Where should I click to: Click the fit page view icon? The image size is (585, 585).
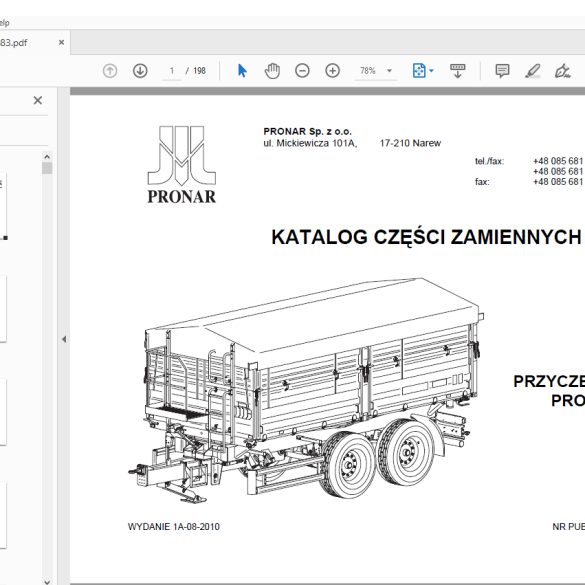tap(419, 71)
